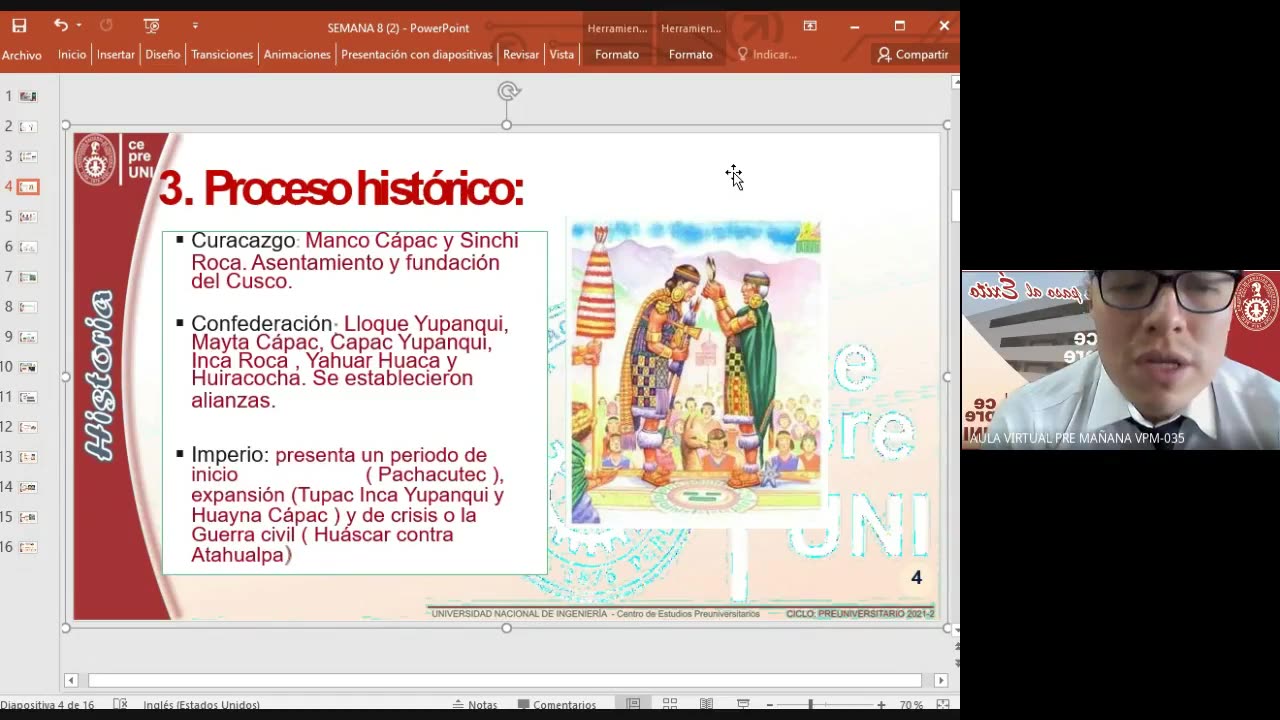Select slide 12 thumbnail
The image size is (1280, 720).
(28, 427)
